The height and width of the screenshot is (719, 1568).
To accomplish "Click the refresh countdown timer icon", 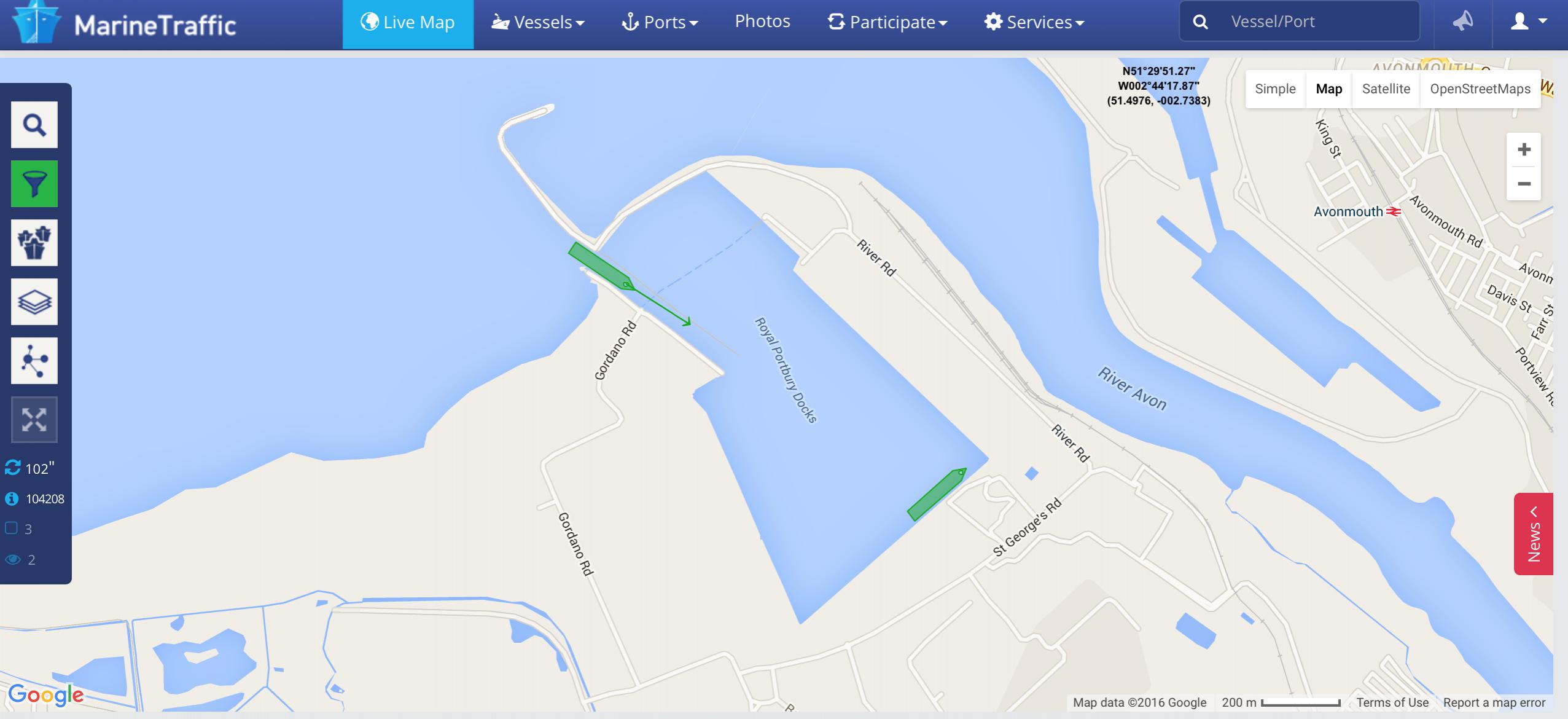I will pos(12,468).
